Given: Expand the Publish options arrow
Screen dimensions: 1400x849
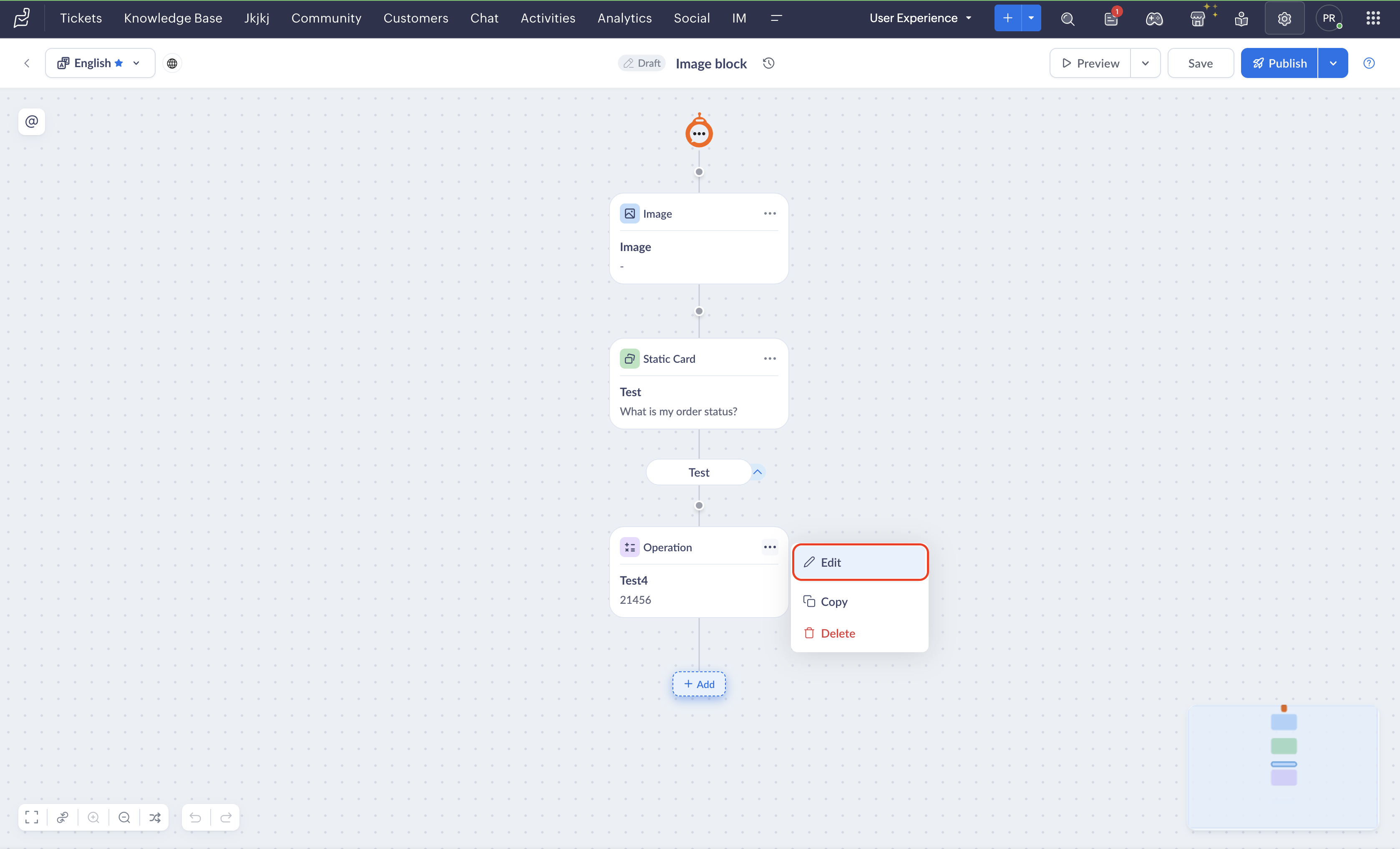Looking at the screenshot, I should [x=1333, y=63].
